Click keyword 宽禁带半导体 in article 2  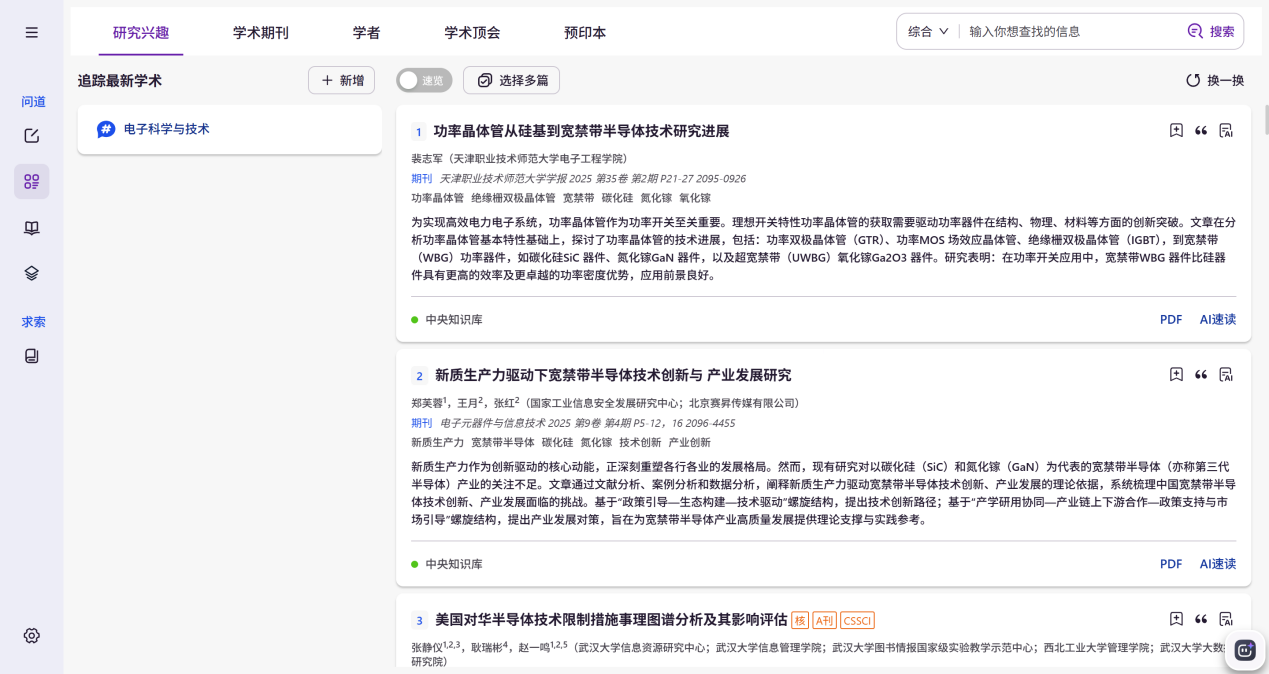[x=503, y=442]
